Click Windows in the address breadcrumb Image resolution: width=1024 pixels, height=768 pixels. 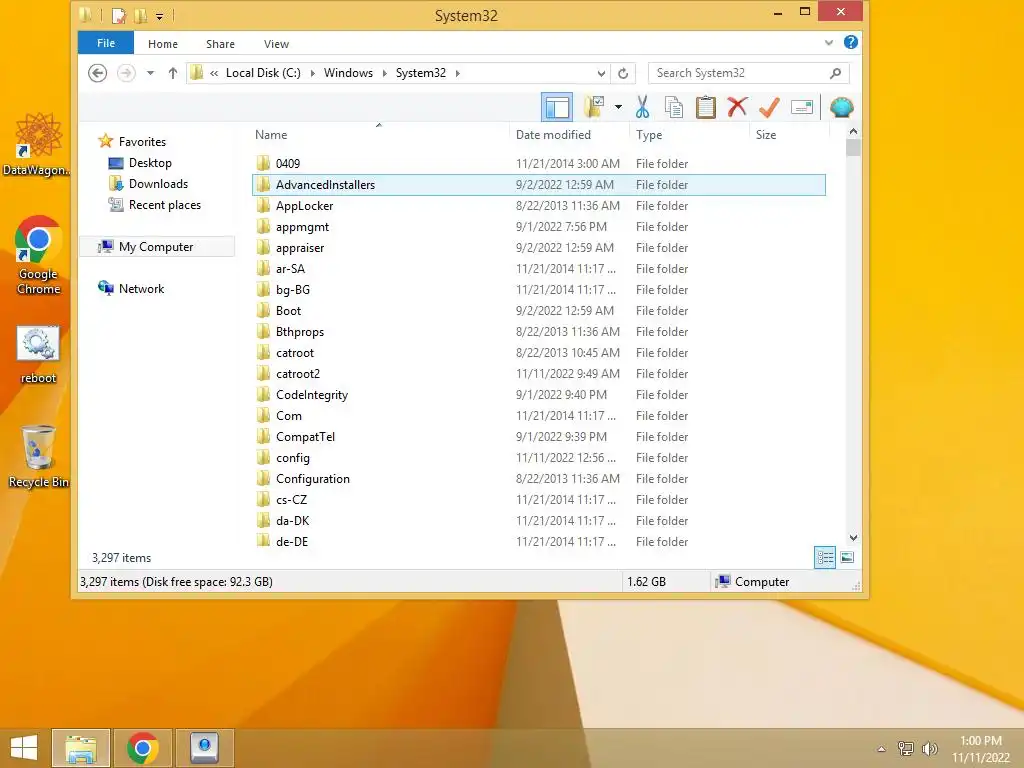(348, 73)
